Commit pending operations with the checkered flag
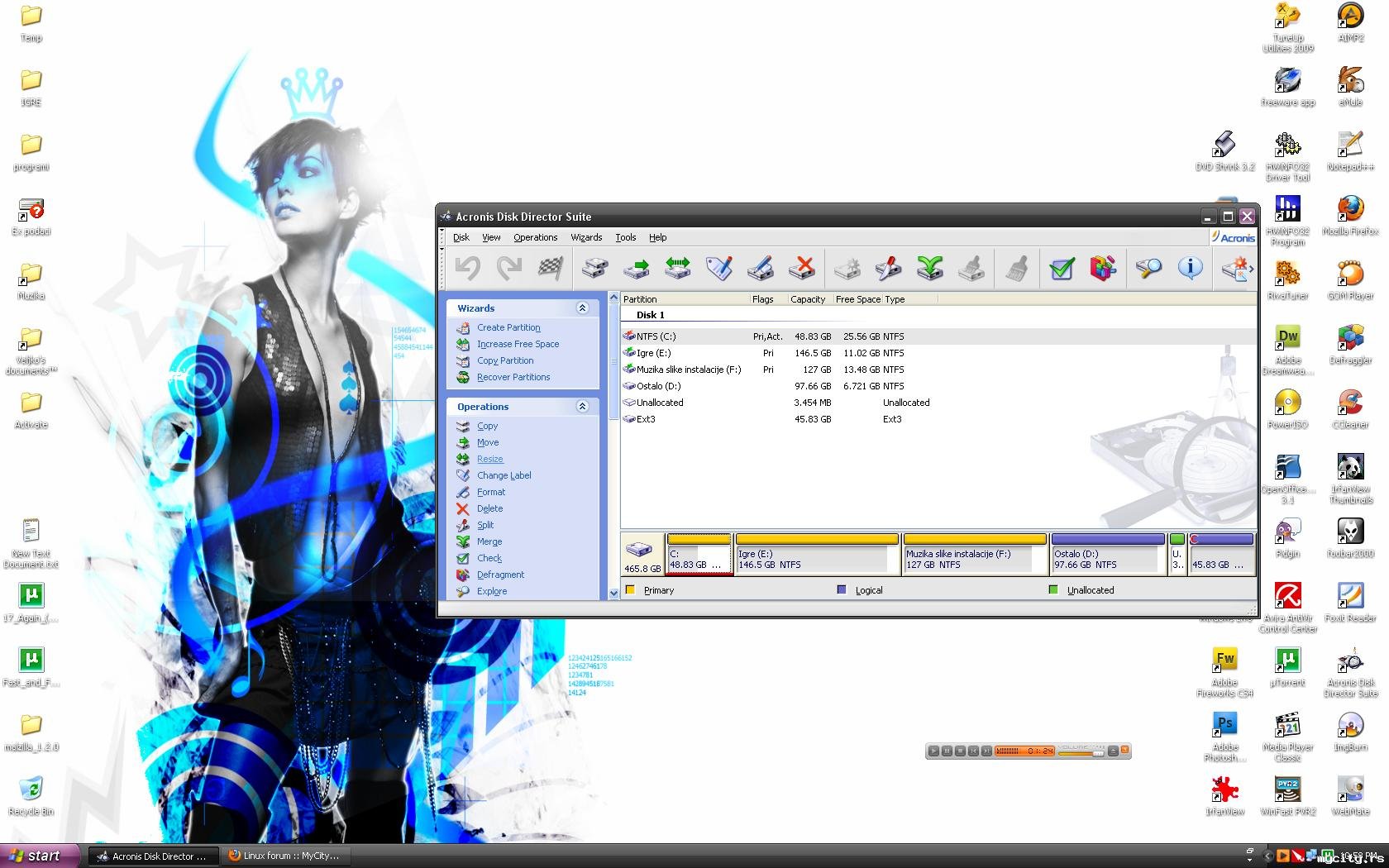The width and height of the screenshot is (1389, 868). pyautogui.click(x=551, y=268)
